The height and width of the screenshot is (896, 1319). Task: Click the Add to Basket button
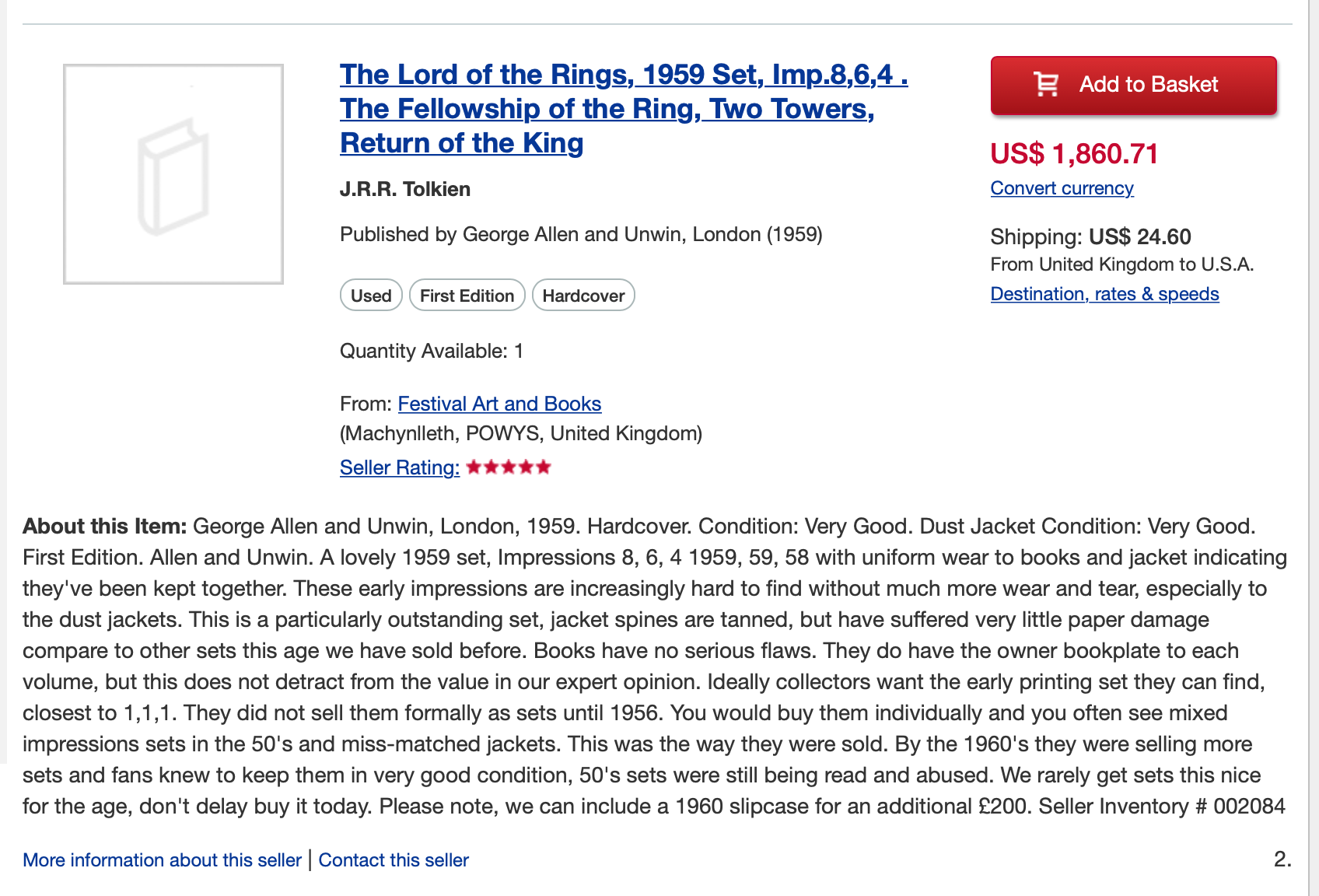pyautogui.click(x=1134, y=85)
